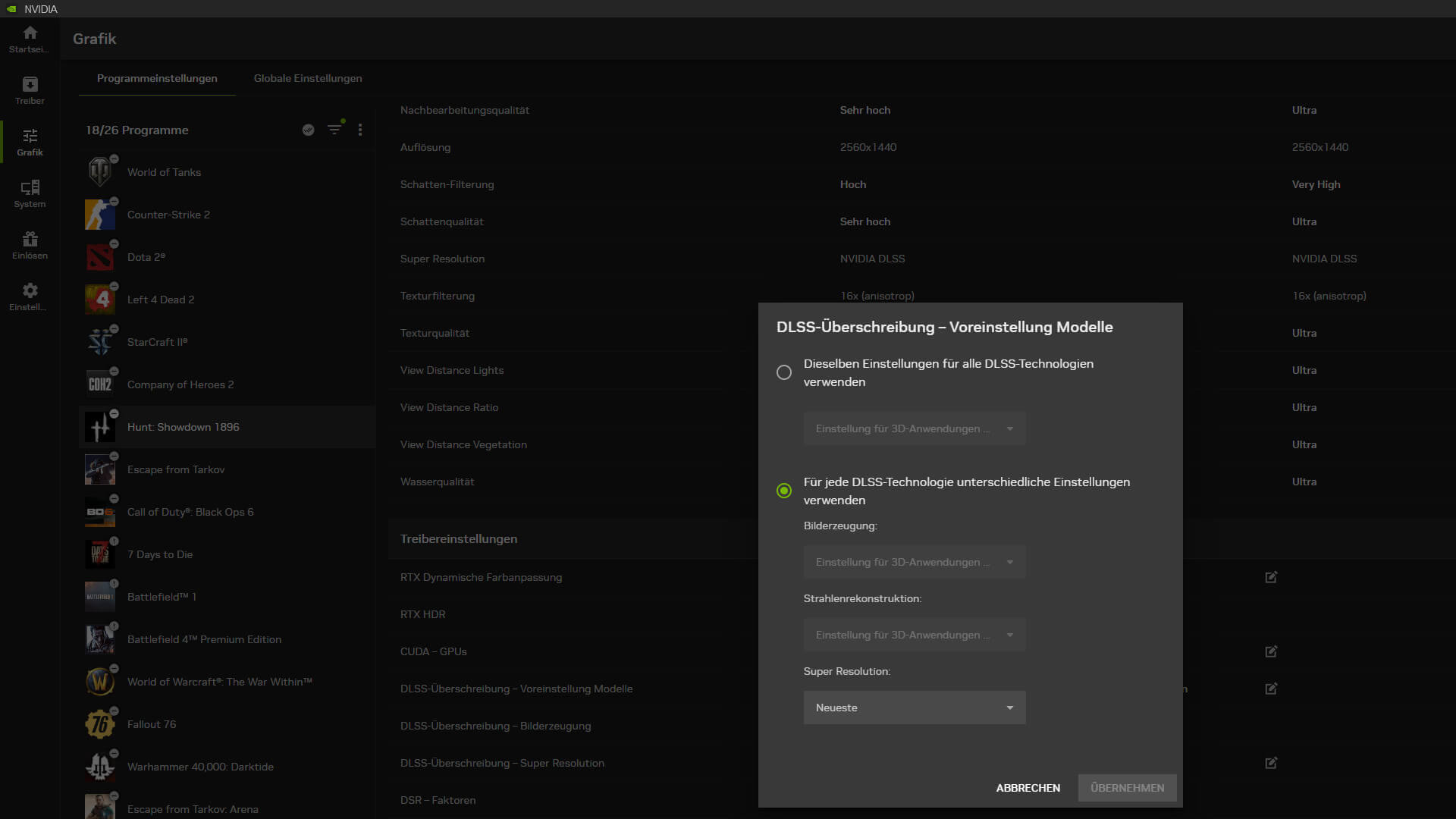Switch to Programmeinstellungen tab
This screenshot has width=1456, height=819.
point(157,78)
